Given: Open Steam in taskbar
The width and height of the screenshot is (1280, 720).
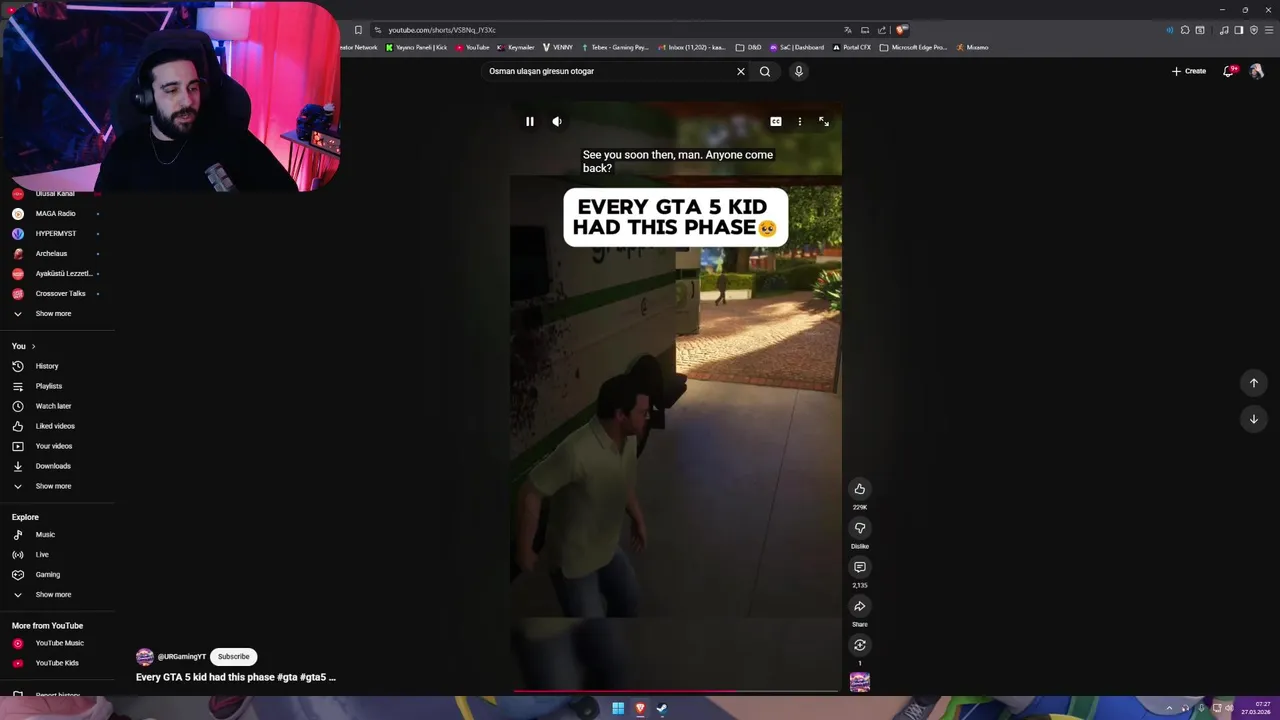Looking at the screenshot, I should click(x=662, y=709).
